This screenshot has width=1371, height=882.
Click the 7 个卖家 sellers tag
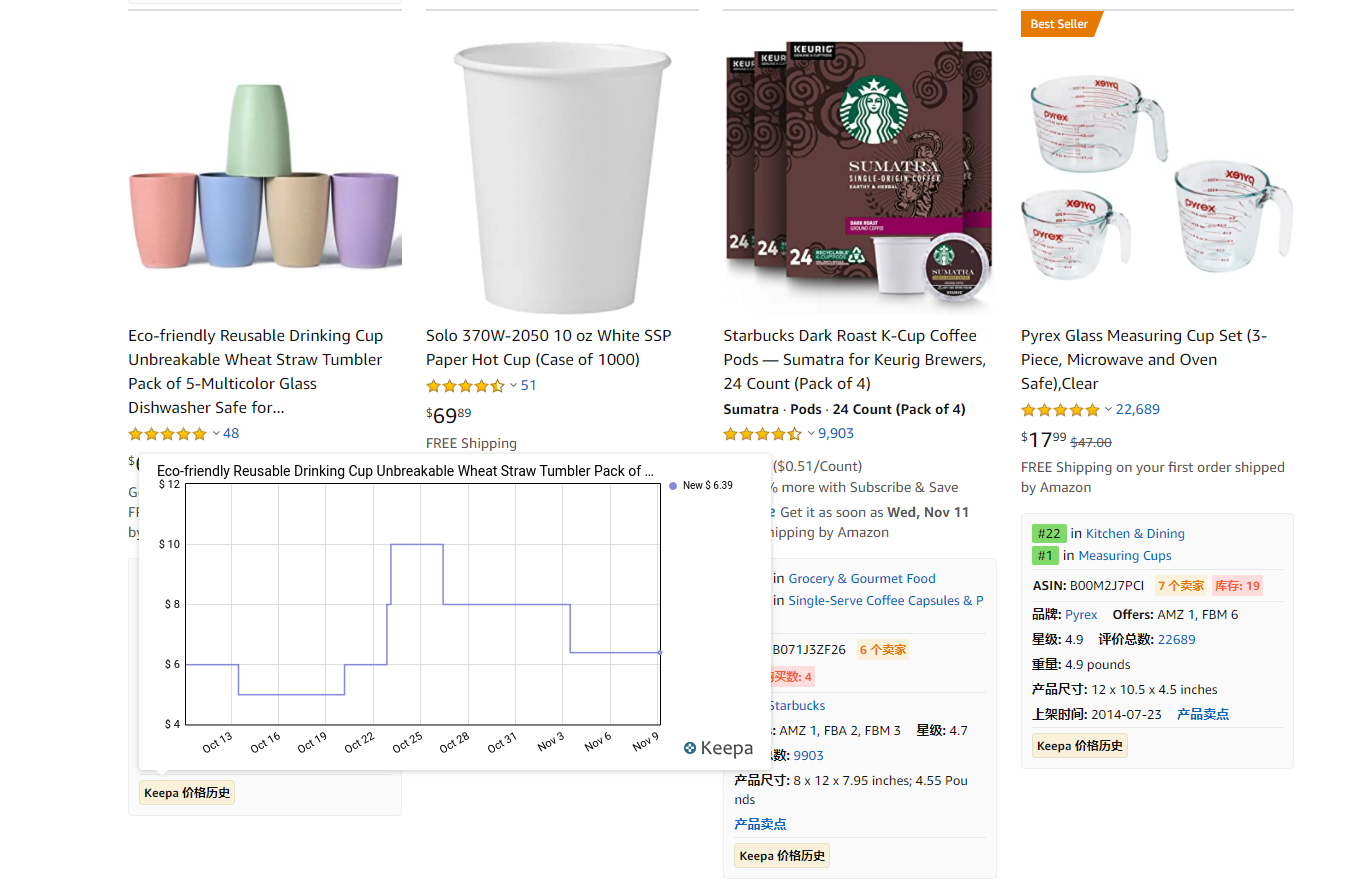(1181, 586)
